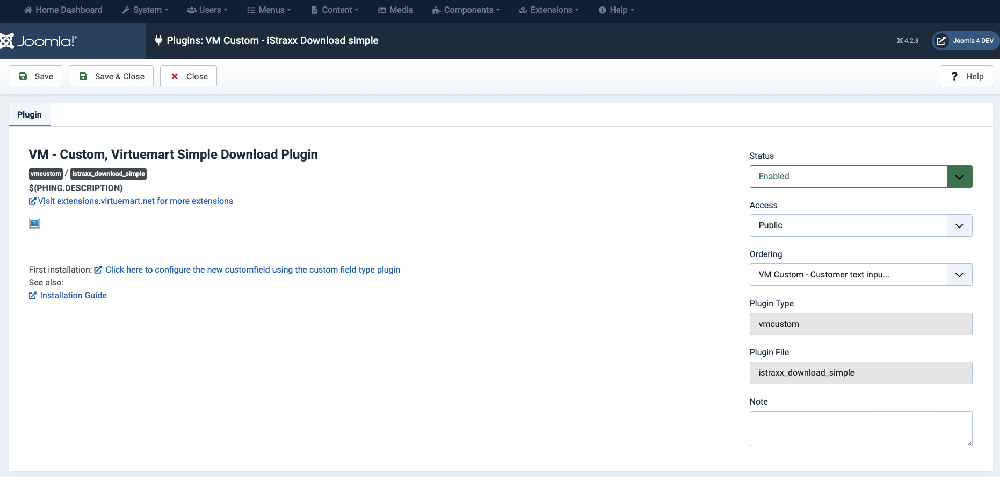Expand the Ordering dropdown
Screen dimensions: 1000x477
tap(860, 274)
